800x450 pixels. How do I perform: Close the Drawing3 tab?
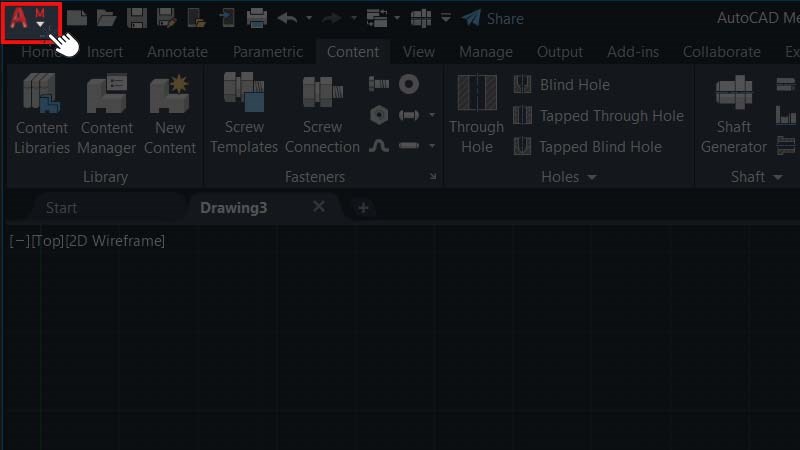click(x=319, y=207)
